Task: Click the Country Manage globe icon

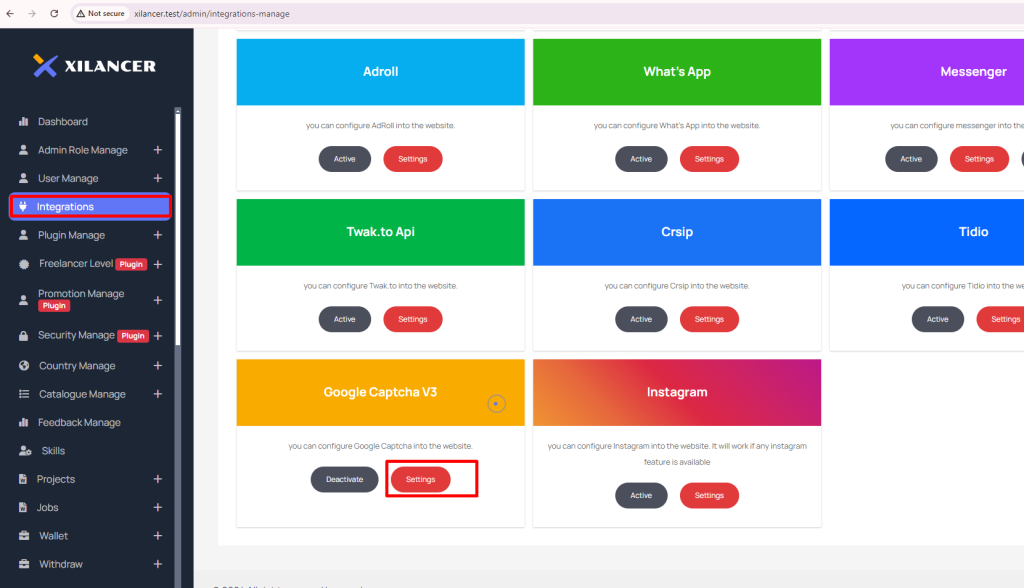Action: click(24, 365)
